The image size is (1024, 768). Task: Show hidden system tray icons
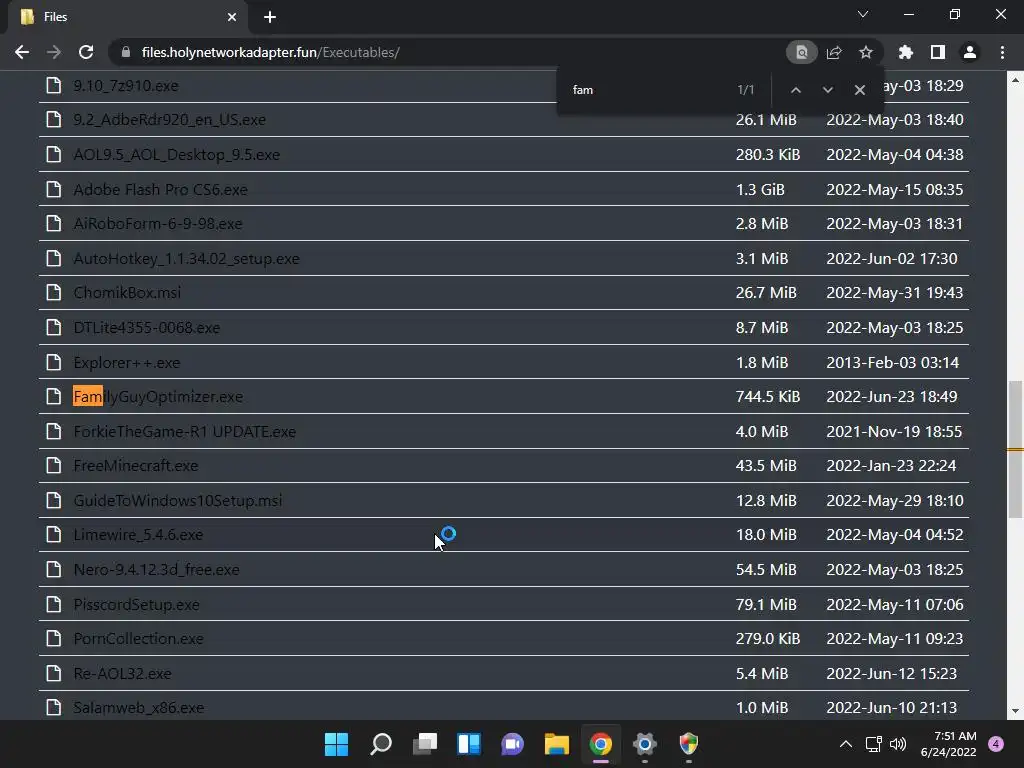(x=846, y=744)
